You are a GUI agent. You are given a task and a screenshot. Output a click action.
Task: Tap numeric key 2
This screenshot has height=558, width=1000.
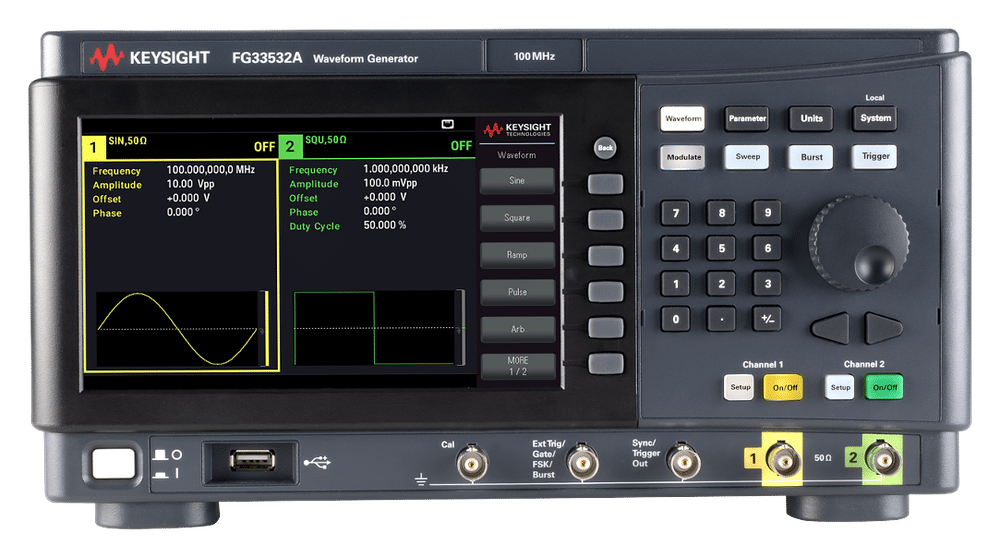coord(721,284)
